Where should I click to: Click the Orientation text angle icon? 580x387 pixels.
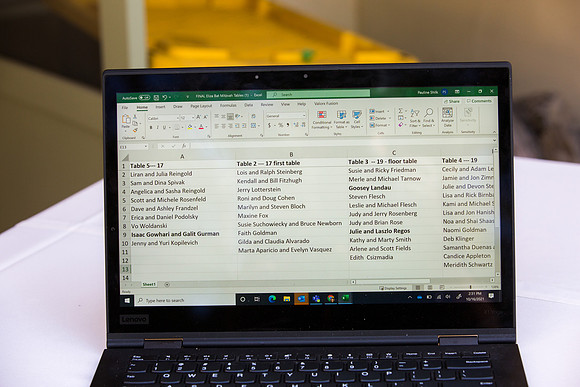pos(238,116)
